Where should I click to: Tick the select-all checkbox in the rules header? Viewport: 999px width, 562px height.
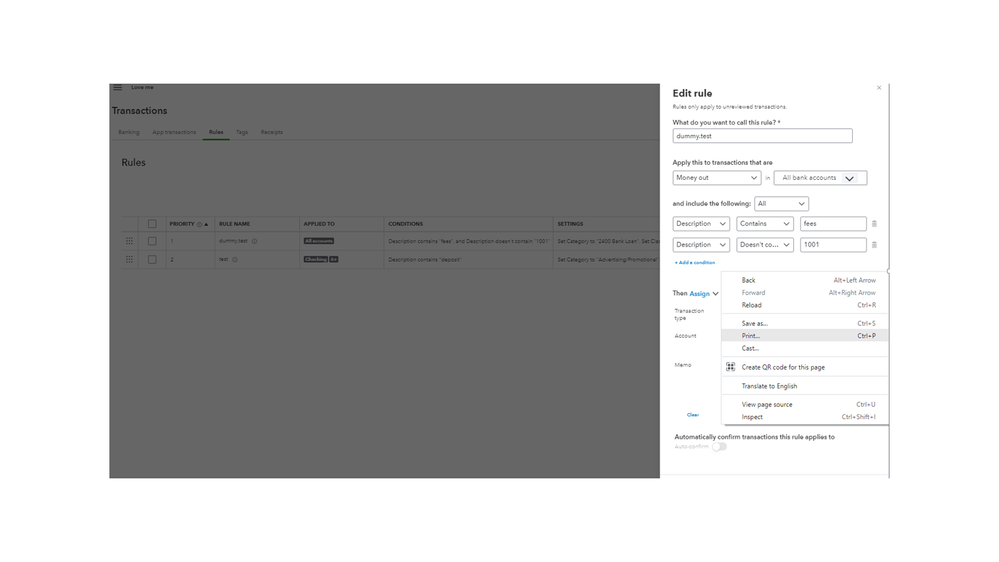[x=152, y=224]
